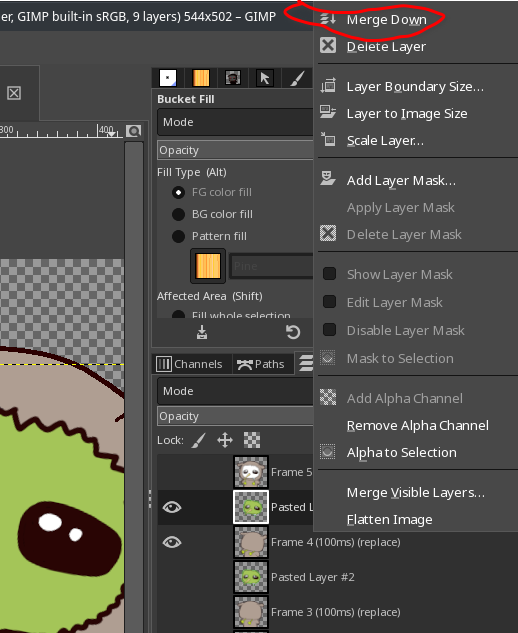Click the Add Layer Mask icon
This screenshot has height=633, width=518.
328,178
